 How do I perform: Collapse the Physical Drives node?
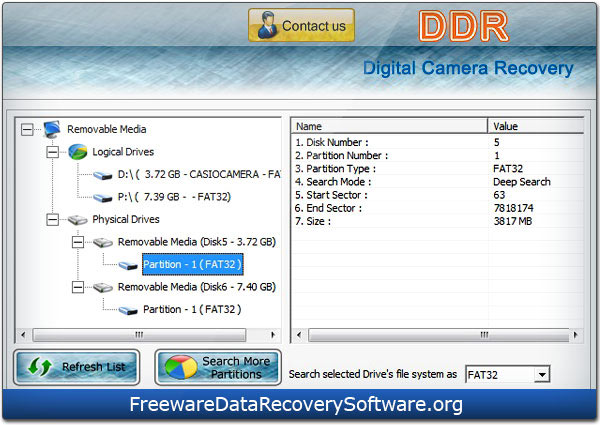52,220
